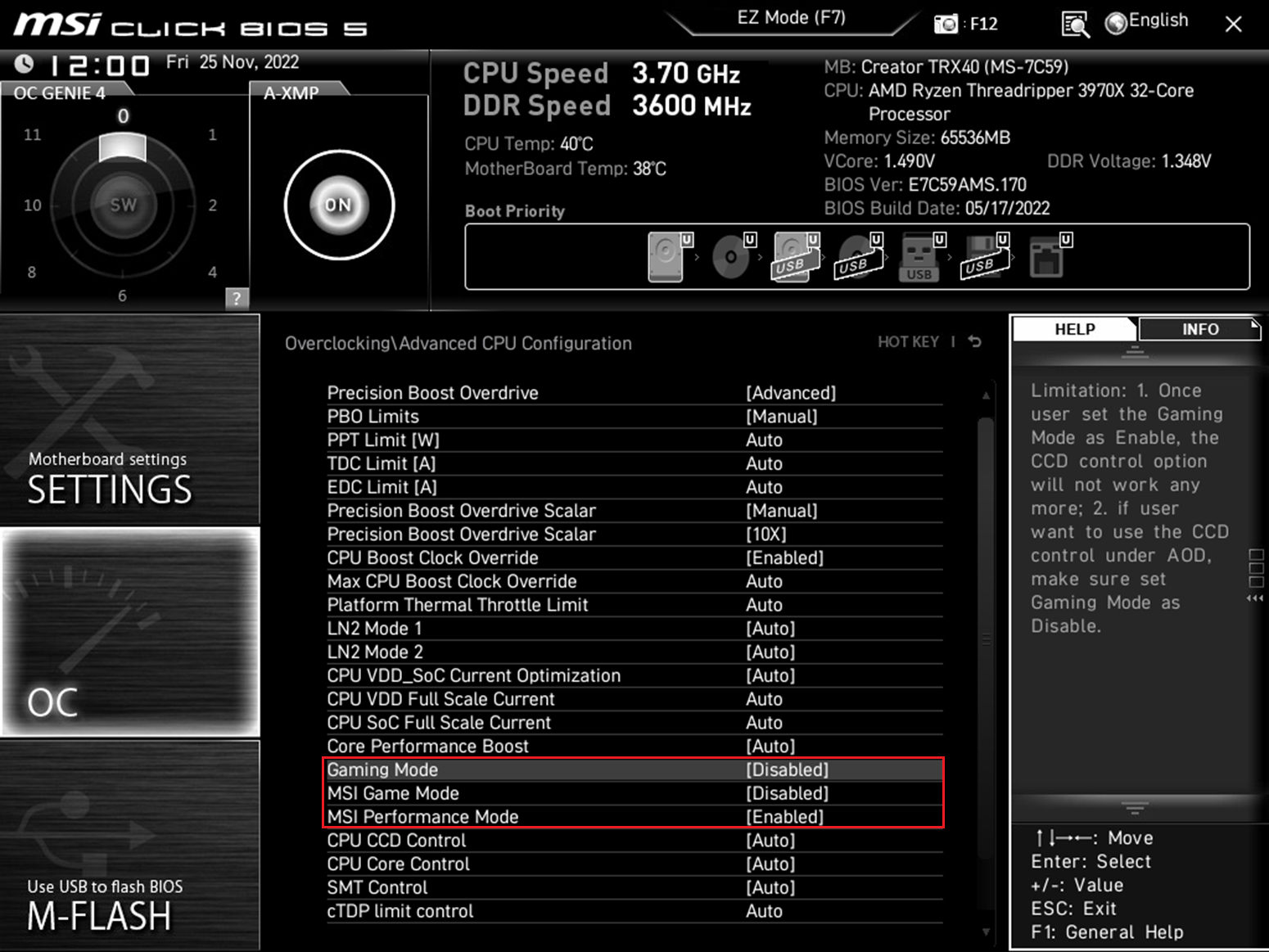Select the USB floppy boot device
The width and height of the screenshot is (1269, 952).
click(984, 256)
